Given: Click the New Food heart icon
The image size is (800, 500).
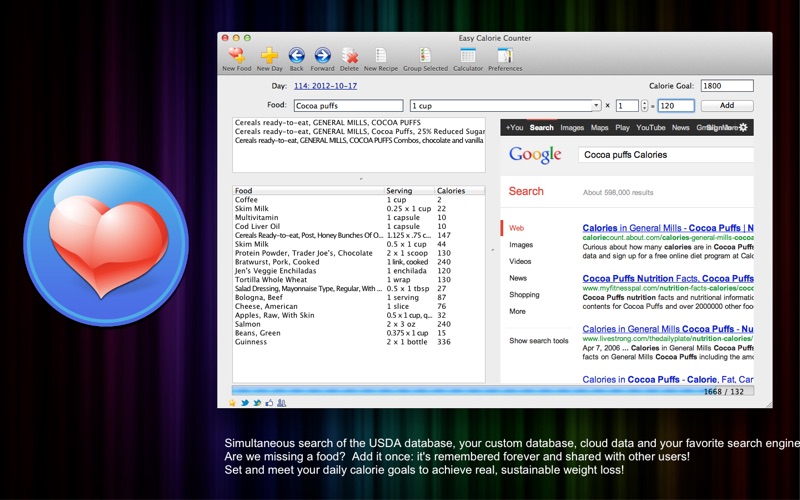Looking at the screenshot, I should (237, 56).
